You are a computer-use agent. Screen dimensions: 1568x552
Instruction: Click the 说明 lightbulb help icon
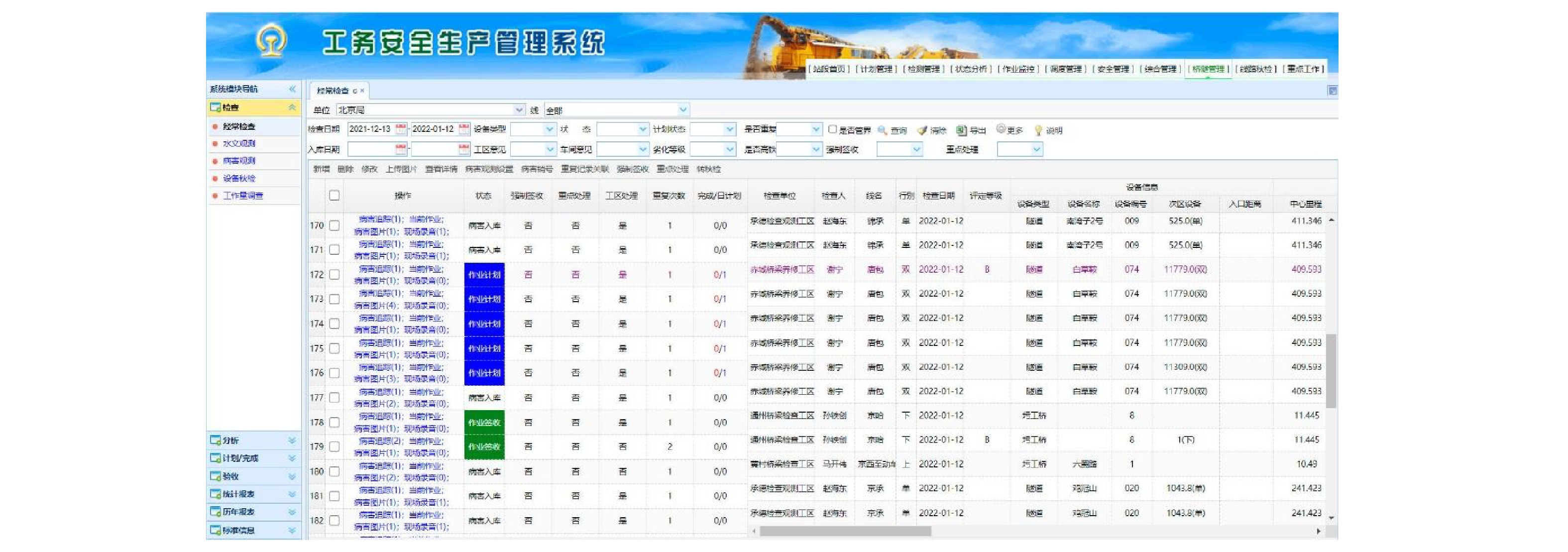1038,130
